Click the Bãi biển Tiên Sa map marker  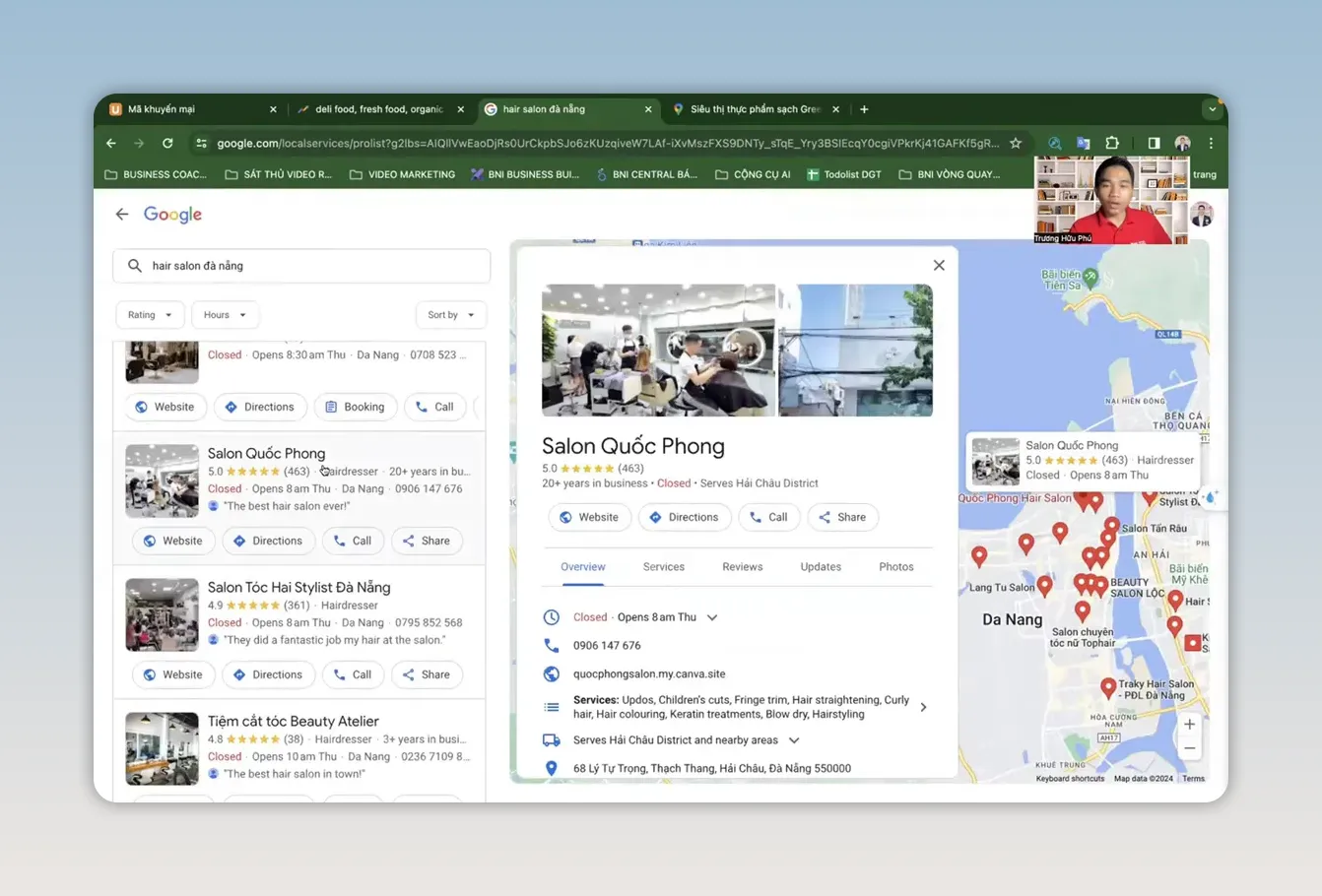[x=1091, y=279]
